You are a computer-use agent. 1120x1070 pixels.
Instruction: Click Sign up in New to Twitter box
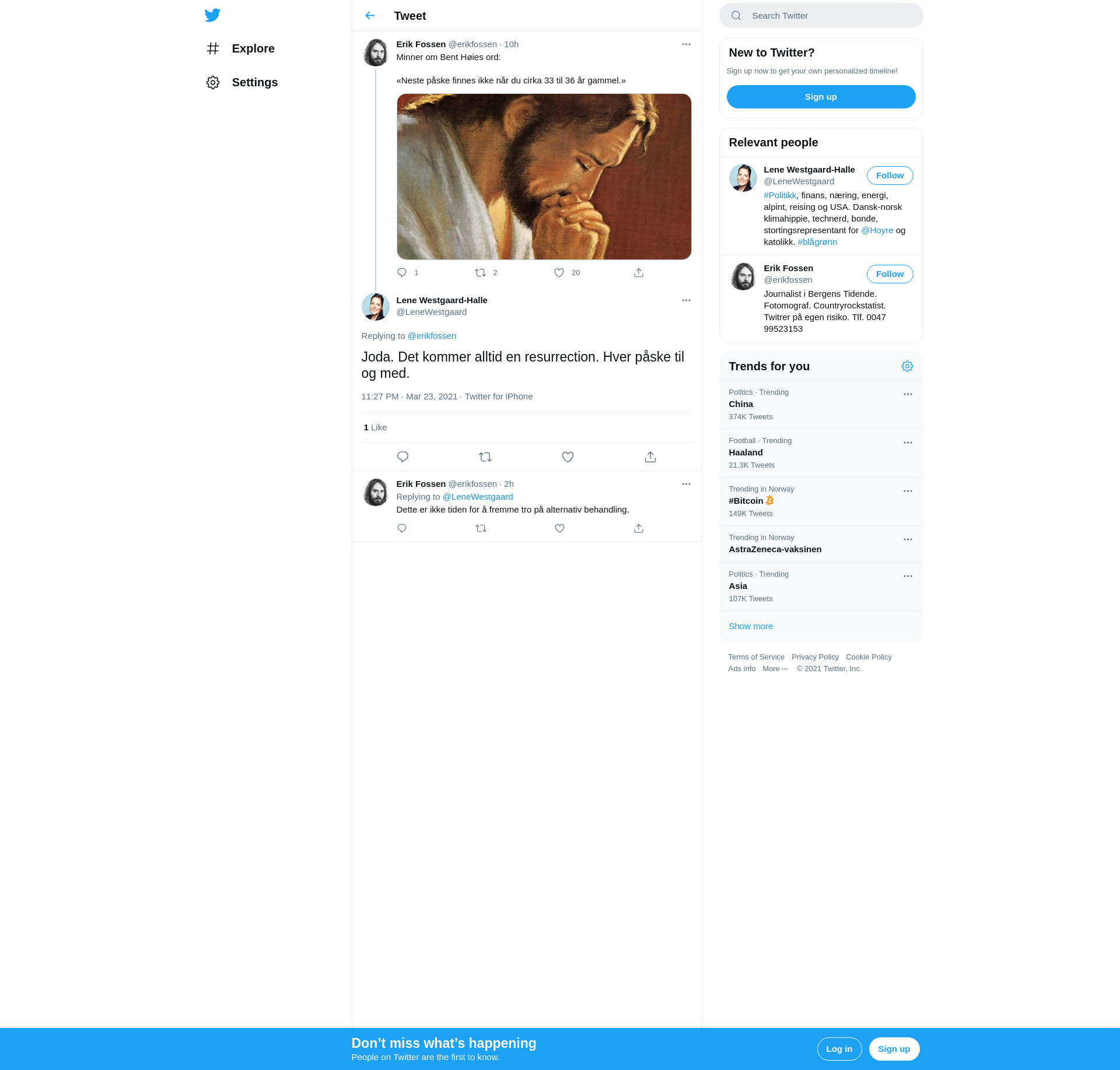pyautogui.click(x=821, y=97)
